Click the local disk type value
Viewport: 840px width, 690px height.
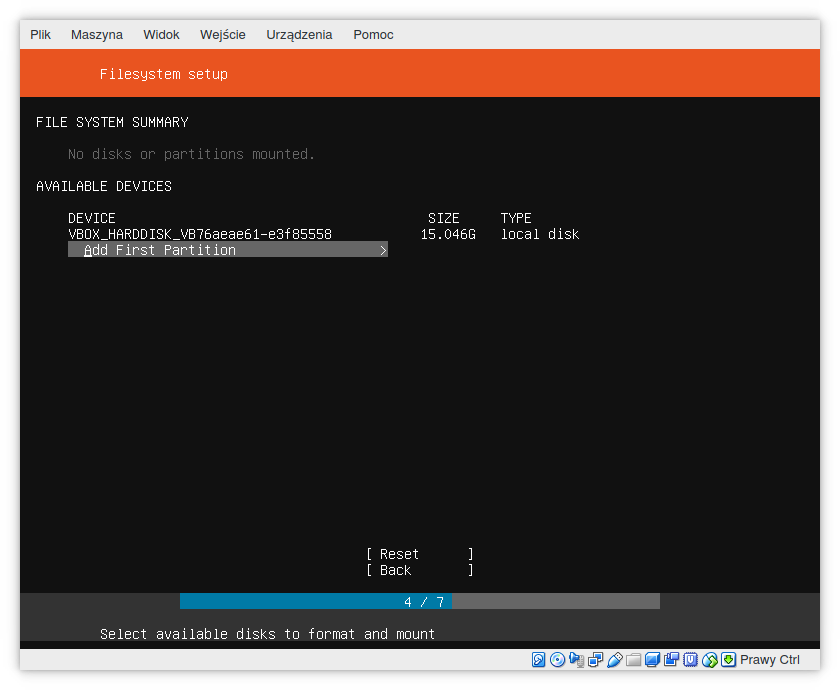point(540,234)
